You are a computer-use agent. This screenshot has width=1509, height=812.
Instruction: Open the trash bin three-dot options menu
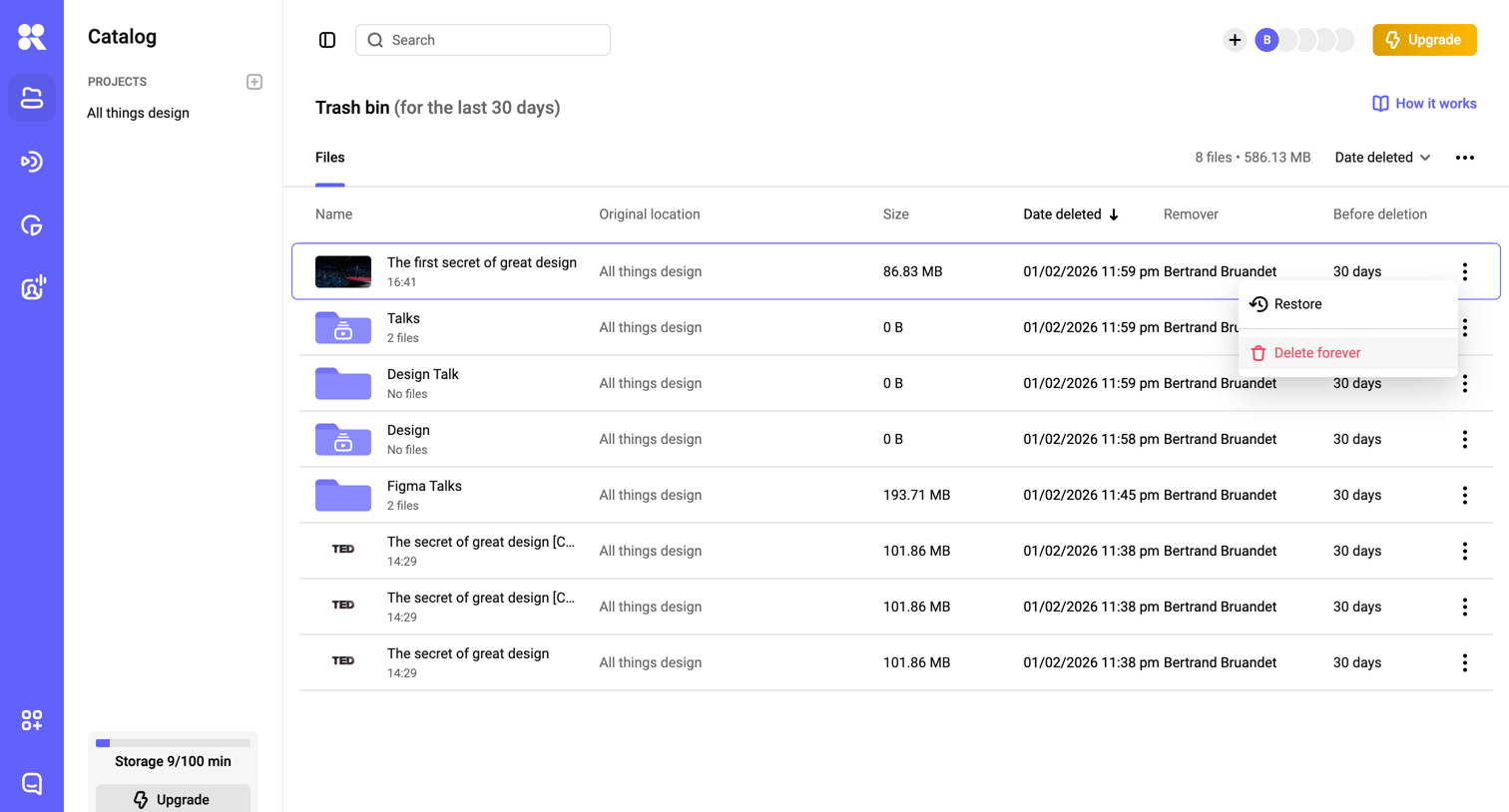tap(1465, 158)
